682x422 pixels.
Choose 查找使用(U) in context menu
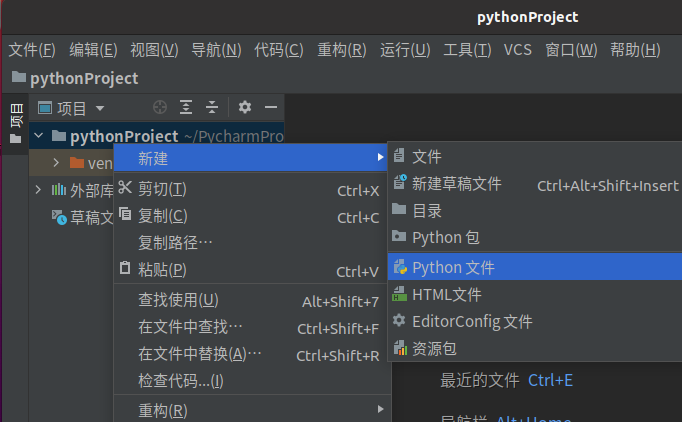point(251,301)
